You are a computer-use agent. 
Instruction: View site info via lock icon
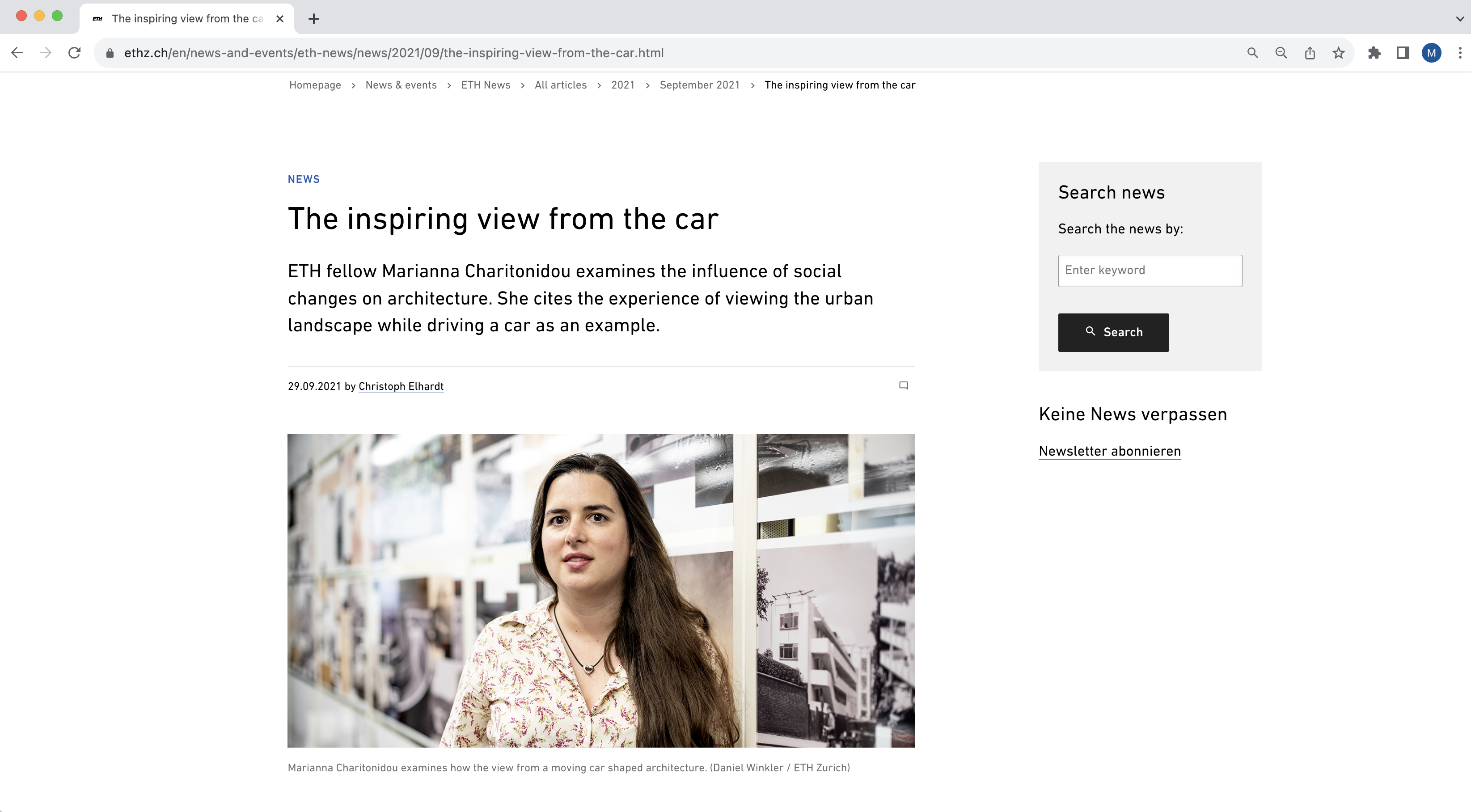point(110,52)
